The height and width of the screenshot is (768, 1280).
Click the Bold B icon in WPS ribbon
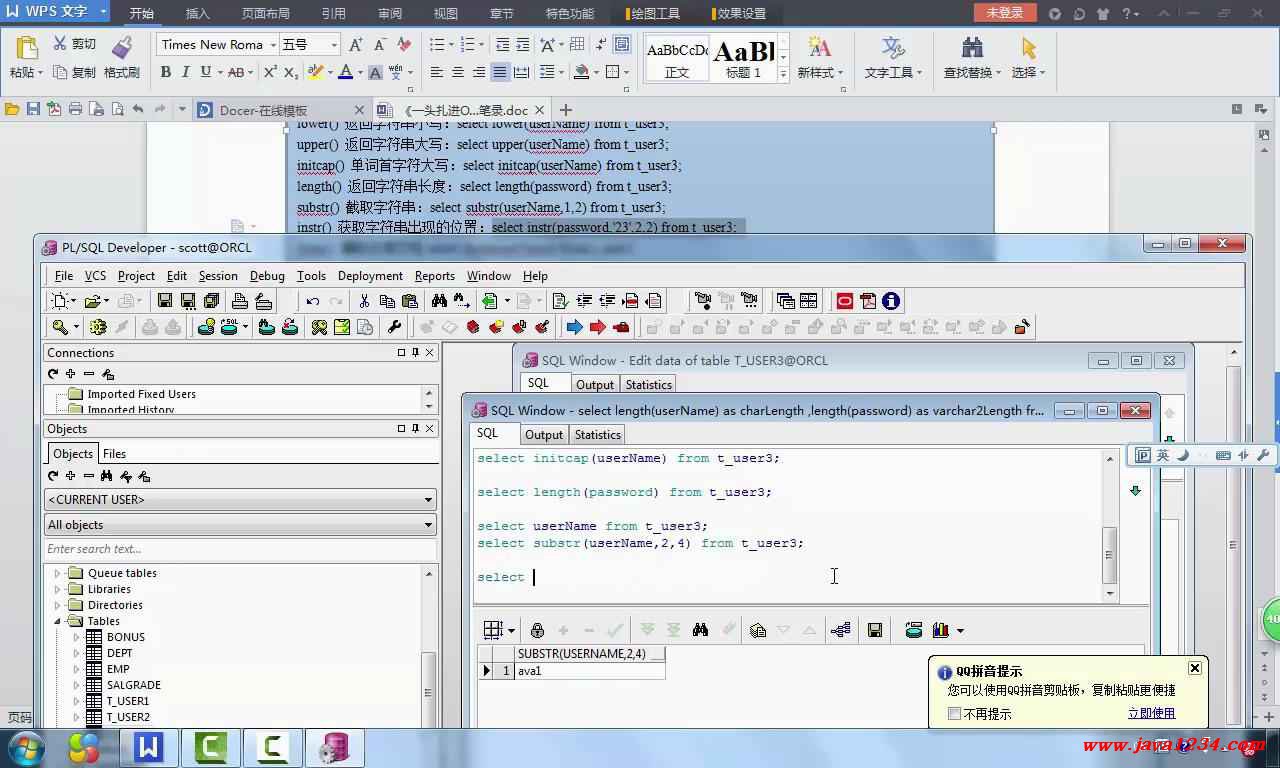[x=166, y=72]
